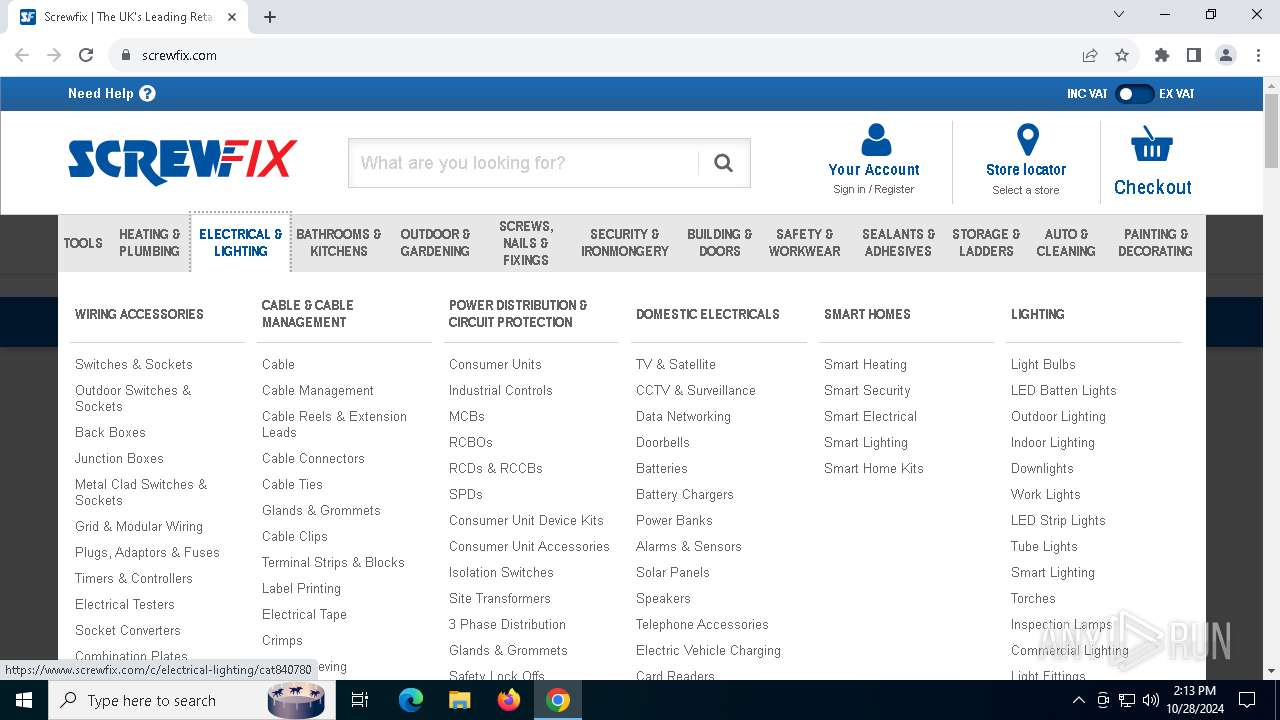Open the Building & Doors menu
Image resolution: width=1280 pixels, height=720 pixels.
(x=720, y=243)
